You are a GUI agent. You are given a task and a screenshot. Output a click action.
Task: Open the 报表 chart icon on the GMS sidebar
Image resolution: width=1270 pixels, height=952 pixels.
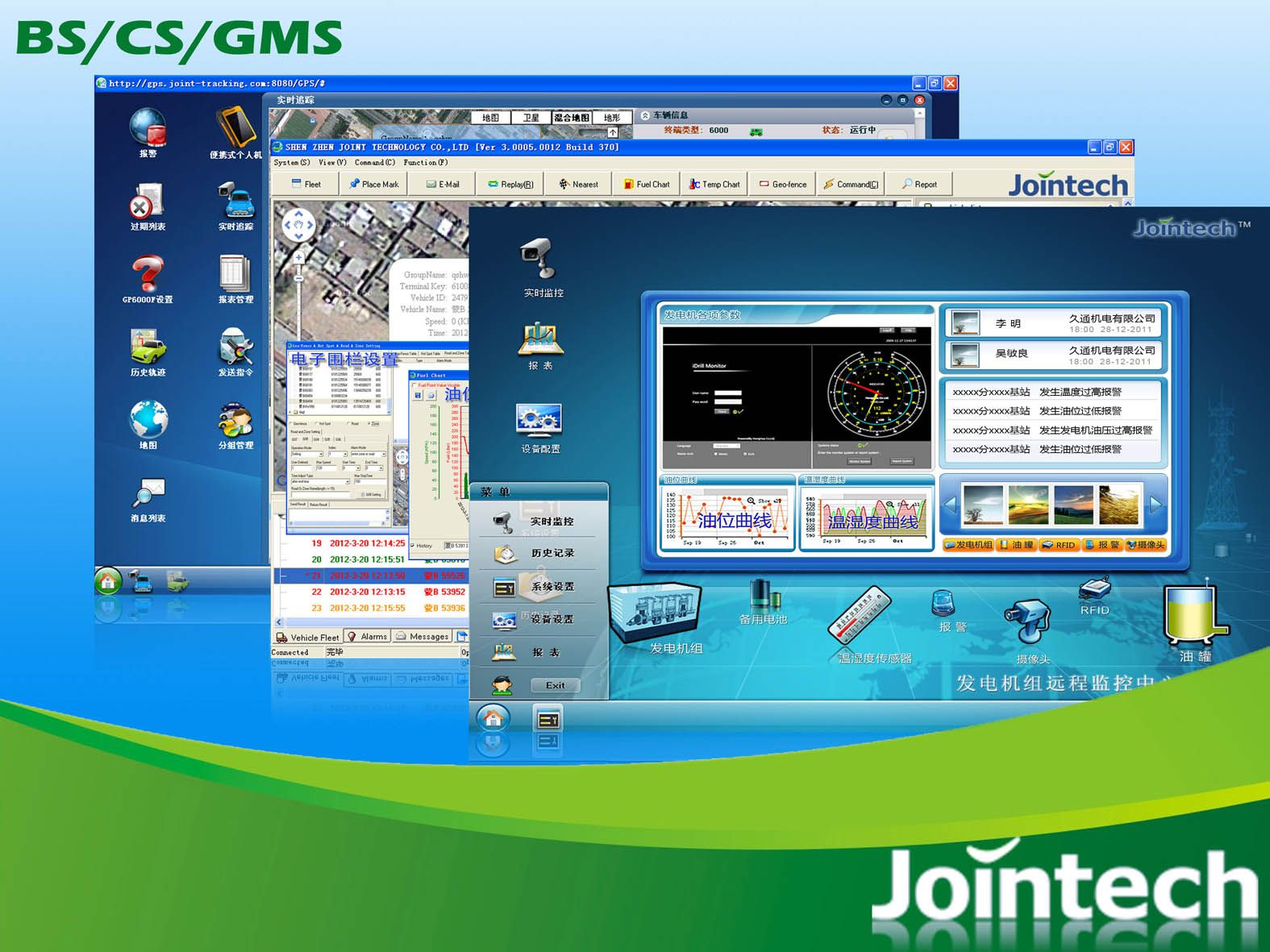point(540,346)
